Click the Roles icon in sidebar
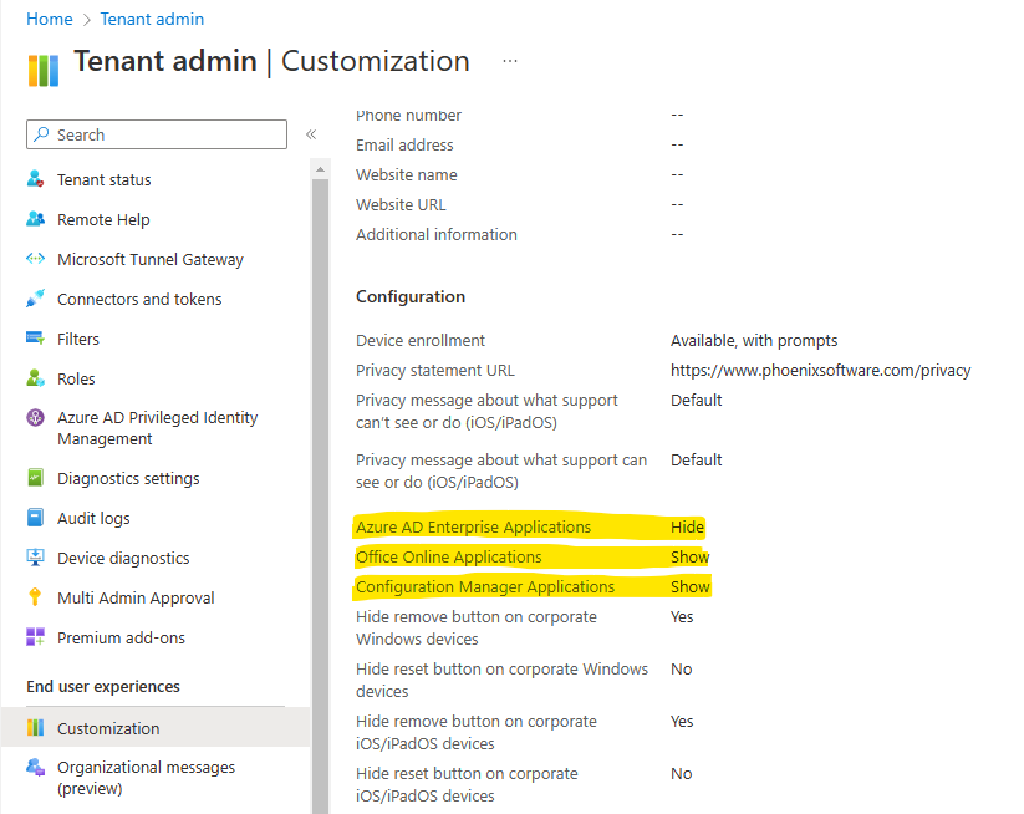The height and width of the screenshot is (814, 1024). (x=35, y=378)
